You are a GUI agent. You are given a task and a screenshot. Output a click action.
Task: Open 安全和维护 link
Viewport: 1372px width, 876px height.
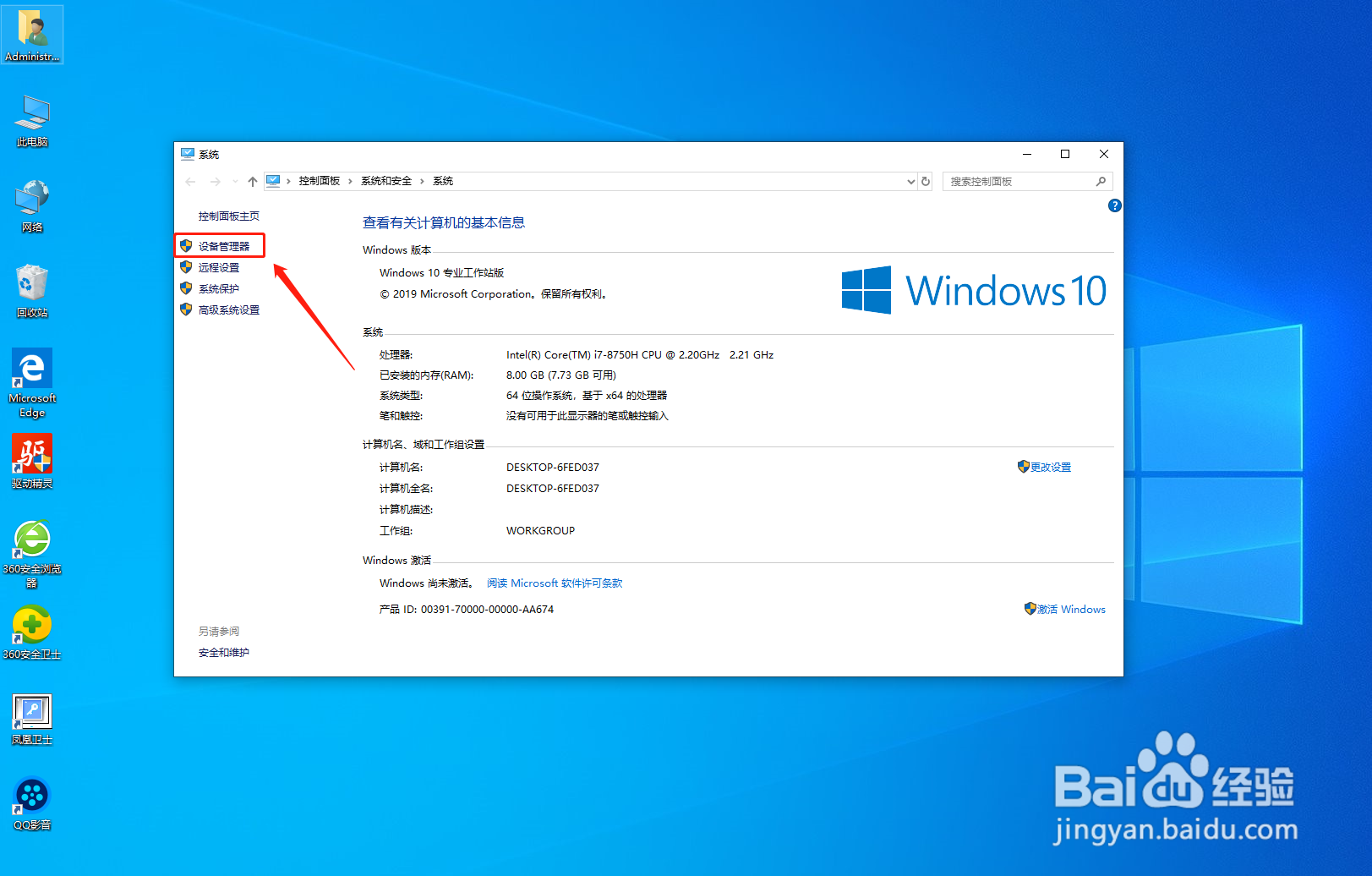click(x=224, y=653)
